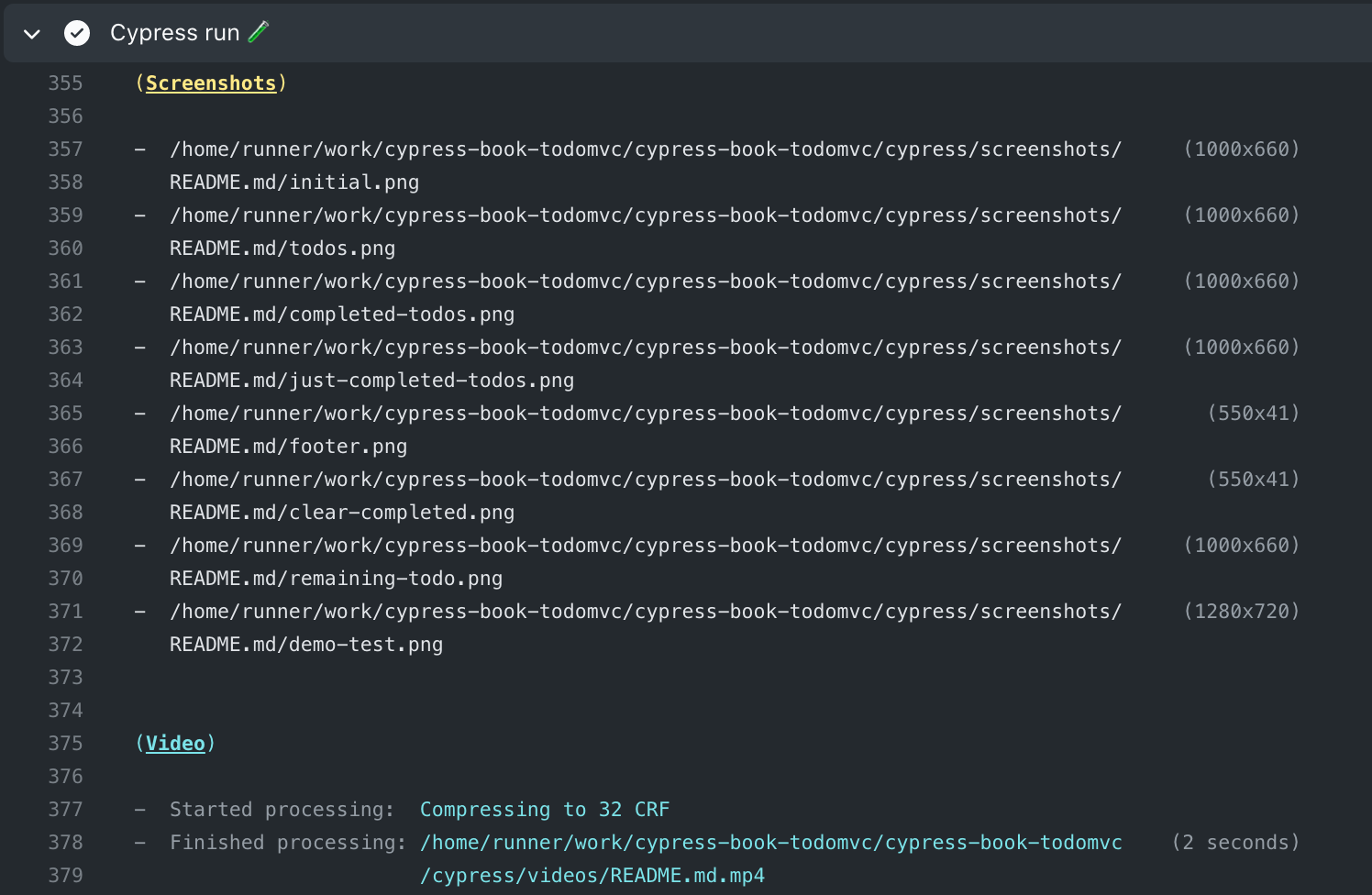Open the Video heading on line 375

[x=175, y=744]
